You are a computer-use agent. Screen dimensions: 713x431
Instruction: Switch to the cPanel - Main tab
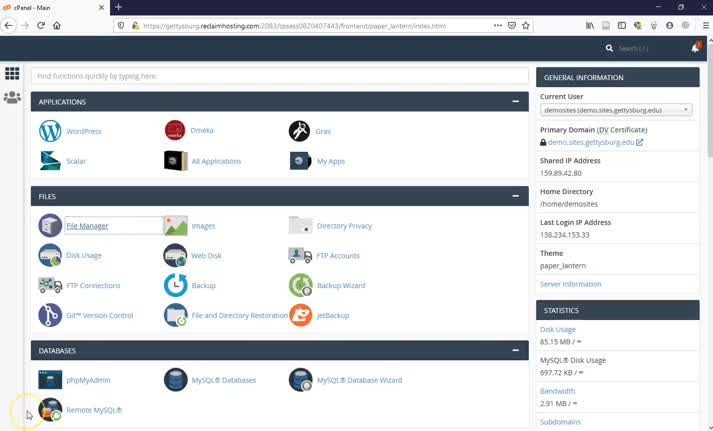click(54, 7)
